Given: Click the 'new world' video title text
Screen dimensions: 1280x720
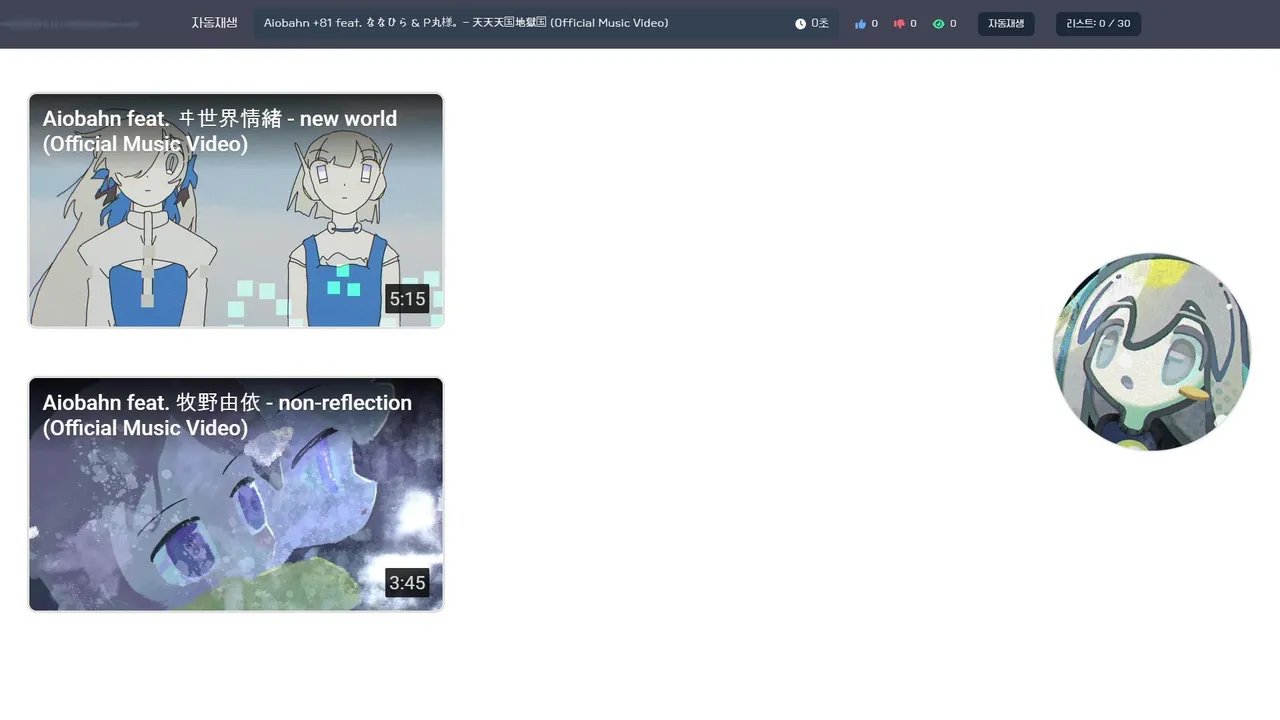Looking at the screenshot, I should (x=220, y=131).
